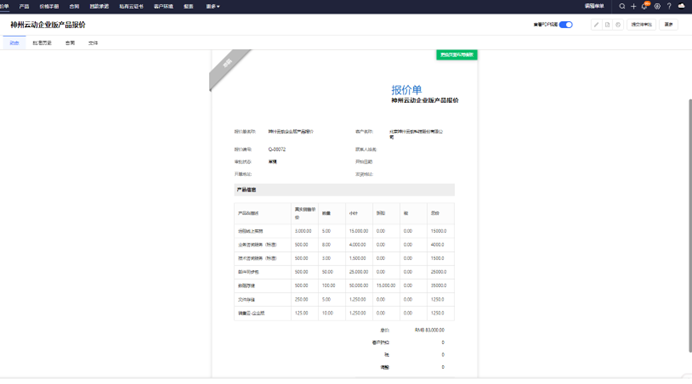Image resolution: width=692 pixels, height=384 pixels.
Task: Click the green button above the quote
Action: [457, 55]
